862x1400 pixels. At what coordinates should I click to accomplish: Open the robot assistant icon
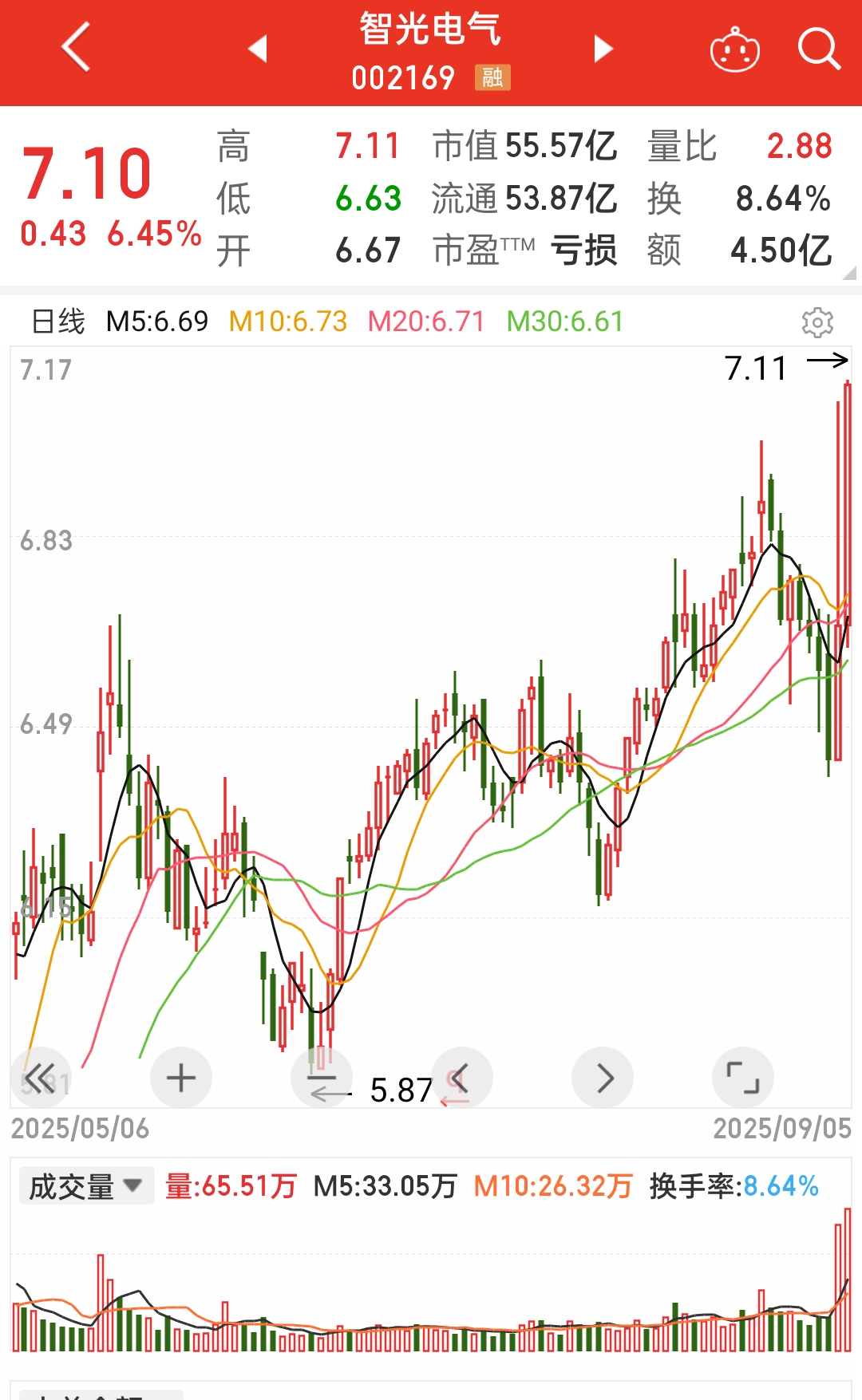click(x=734, y=49)
